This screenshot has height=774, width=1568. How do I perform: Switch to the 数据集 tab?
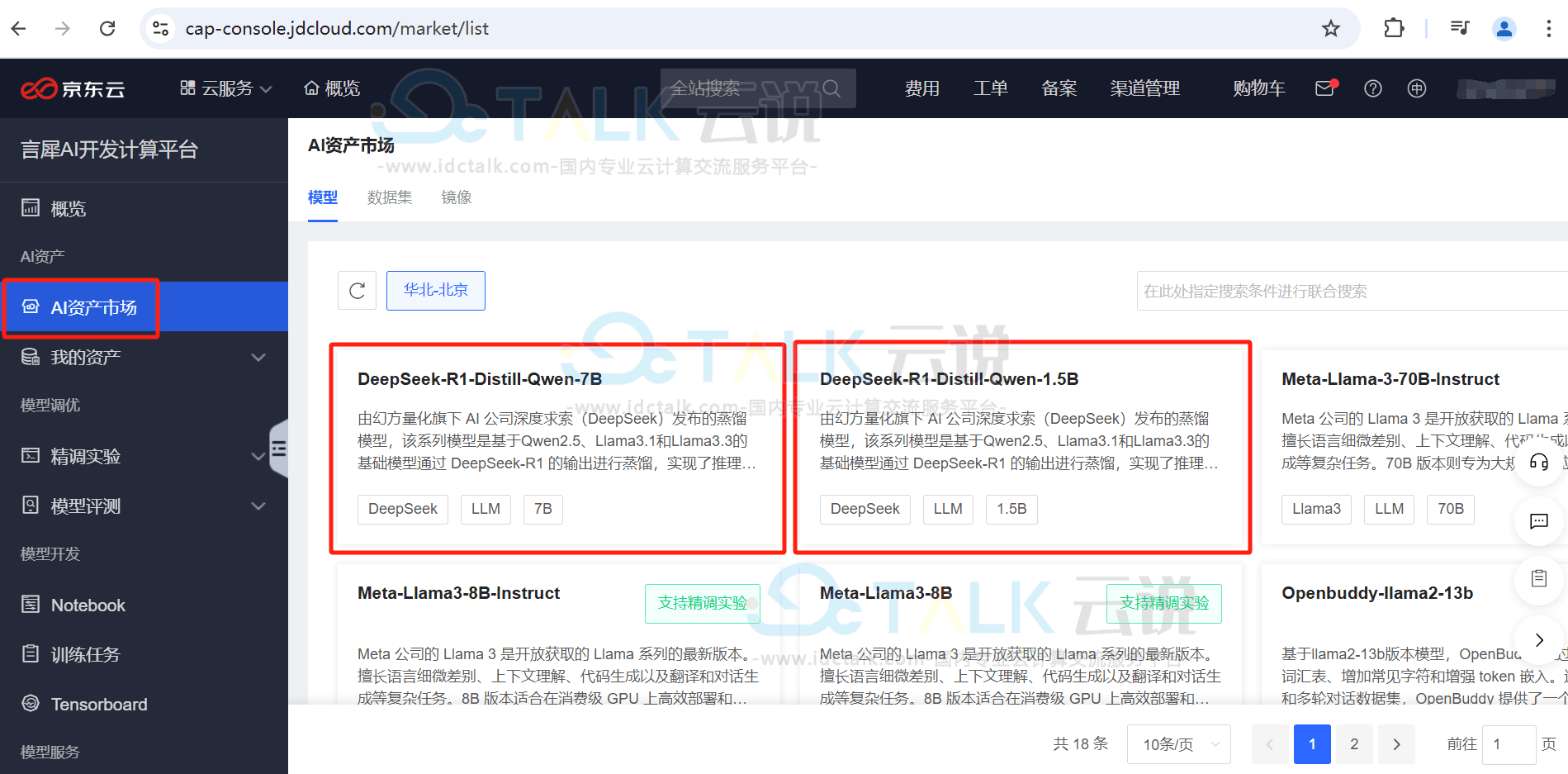(x=390, y=197)
